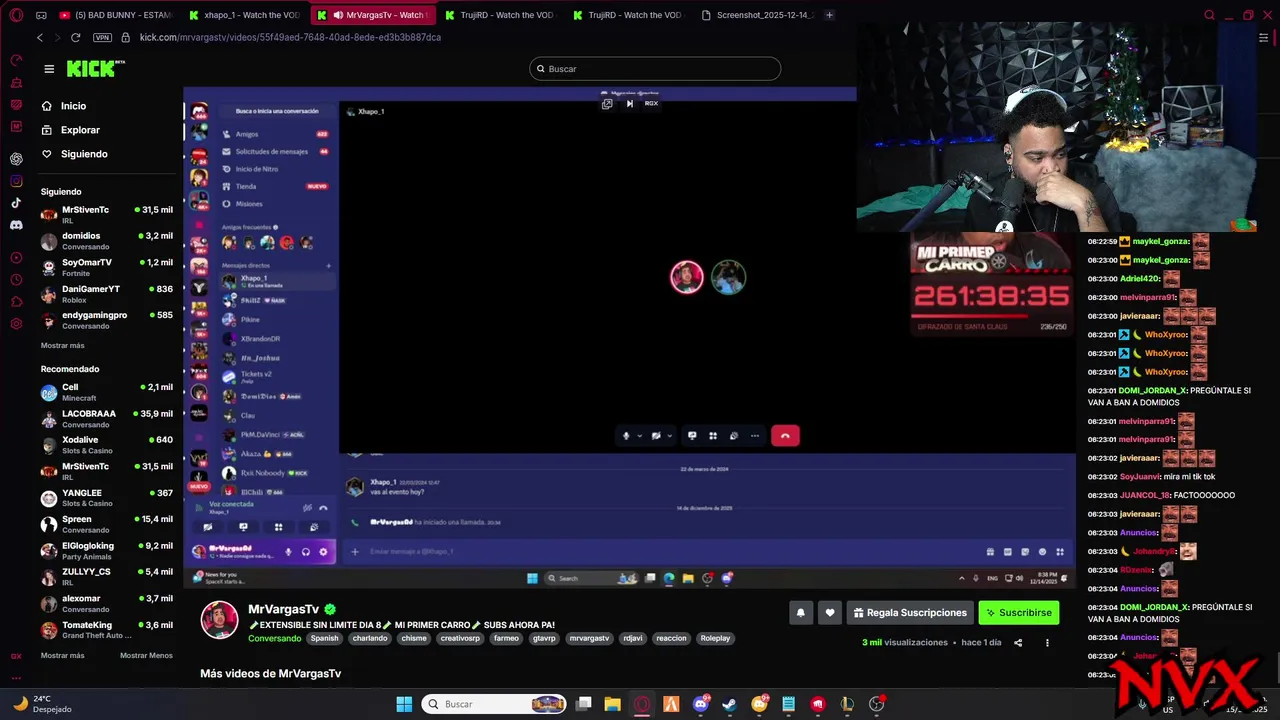Click the red hang up call button
1280x720 pixels.
click(x=785, y=436)
